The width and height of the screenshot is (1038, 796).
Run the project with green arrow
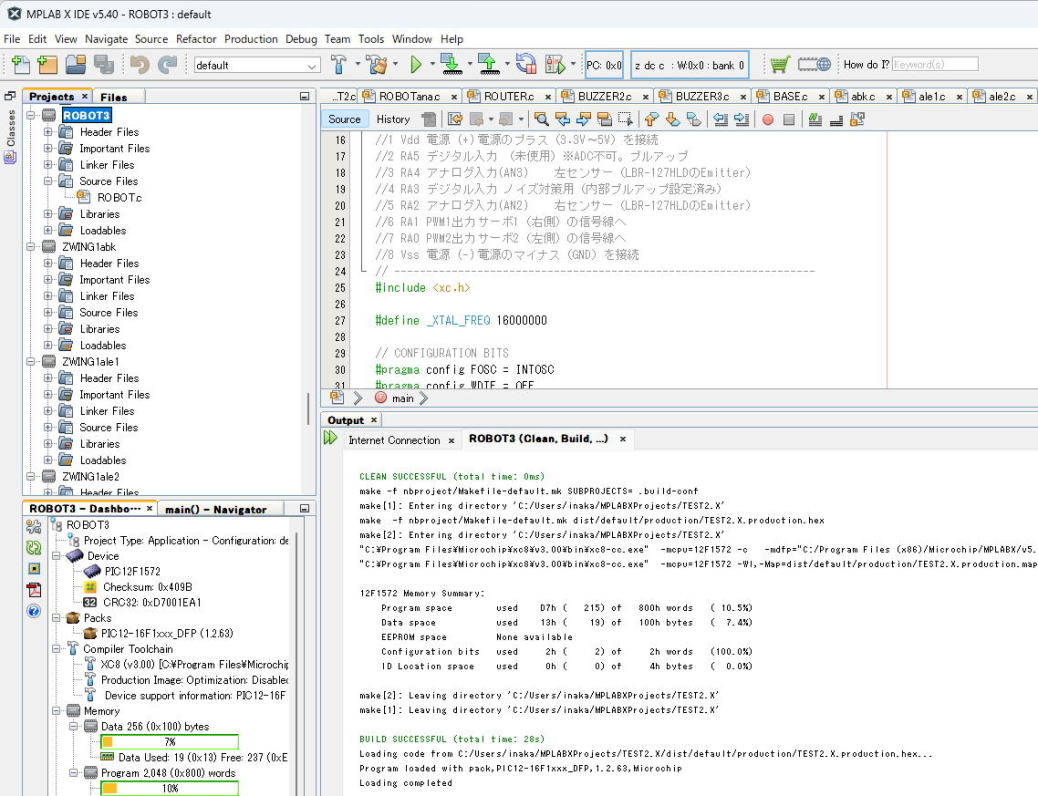416,64
